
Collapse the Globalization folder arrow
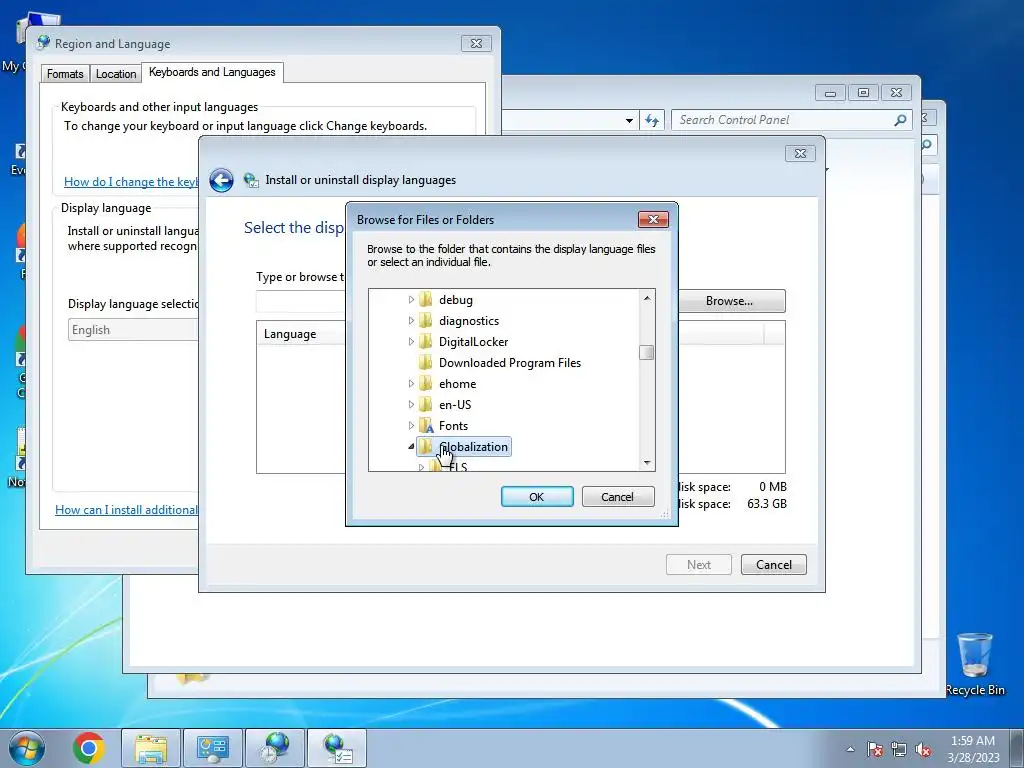coord(411,447)
